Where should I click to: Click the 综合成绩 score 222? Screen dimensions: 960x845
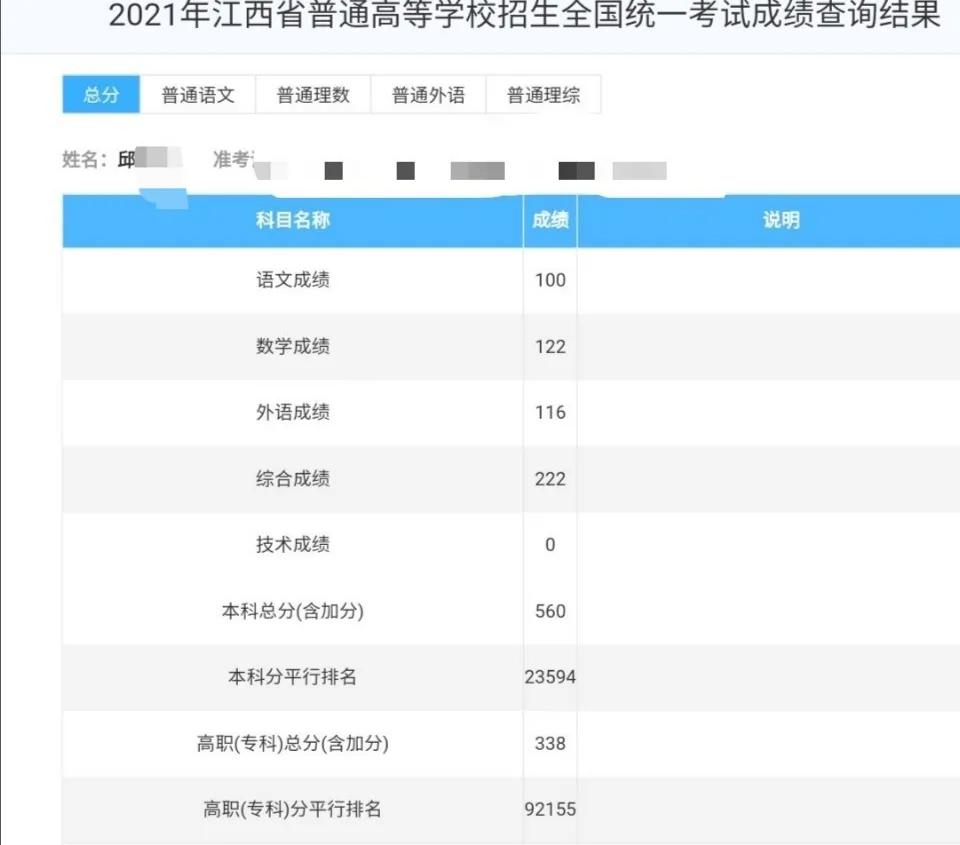548,479
